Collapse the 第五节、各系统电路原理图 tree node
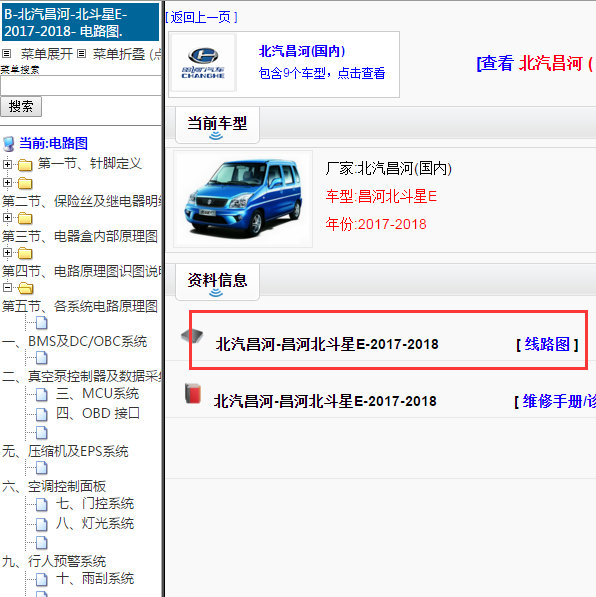The width and height of the screenshot is (596, 597). tap(7, 287)
